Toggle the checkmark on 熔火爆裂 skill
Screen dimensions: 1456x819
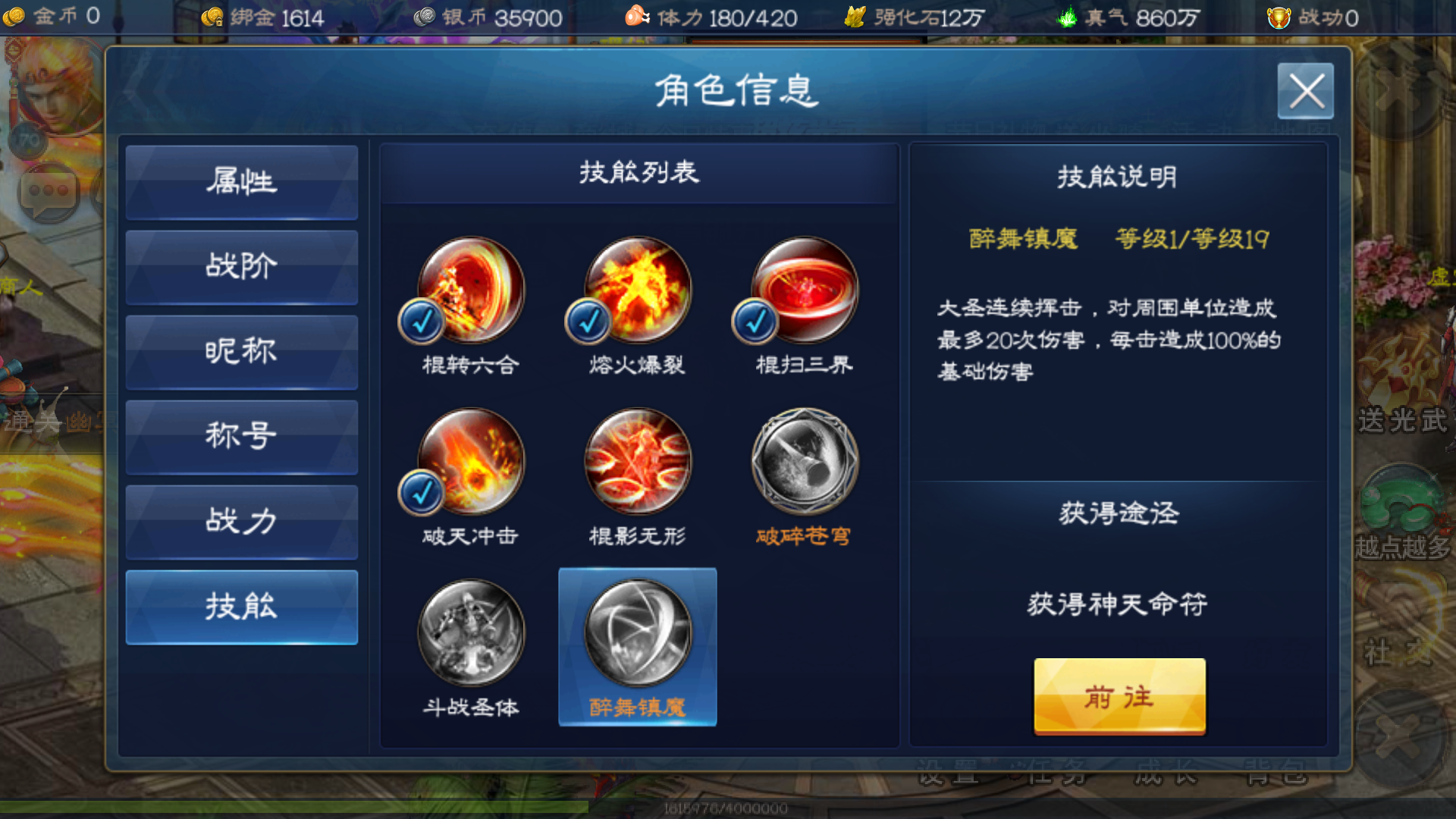(x=588, y=322)
